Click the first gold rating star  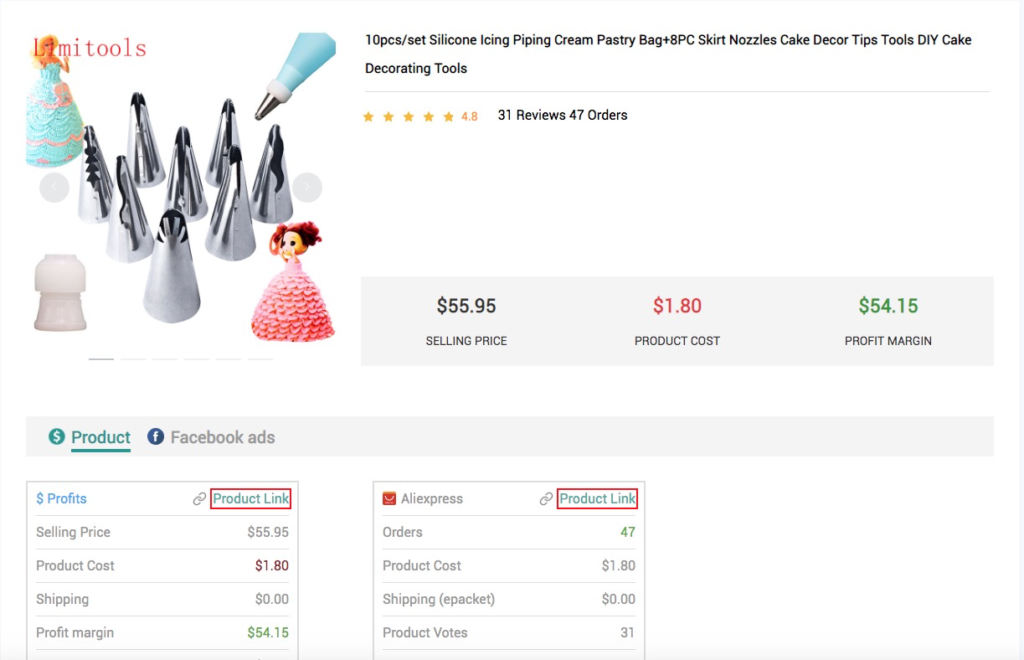(x=368, y=117)
